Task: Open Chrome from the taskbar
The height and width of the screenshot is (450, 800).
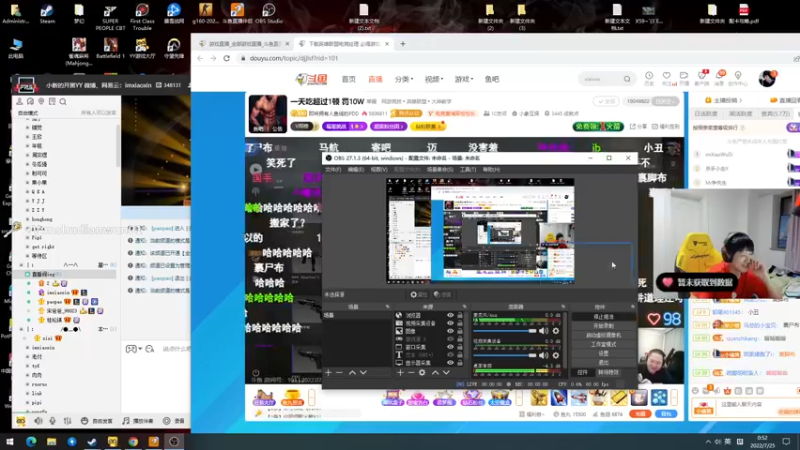Action: pos(133,442)
